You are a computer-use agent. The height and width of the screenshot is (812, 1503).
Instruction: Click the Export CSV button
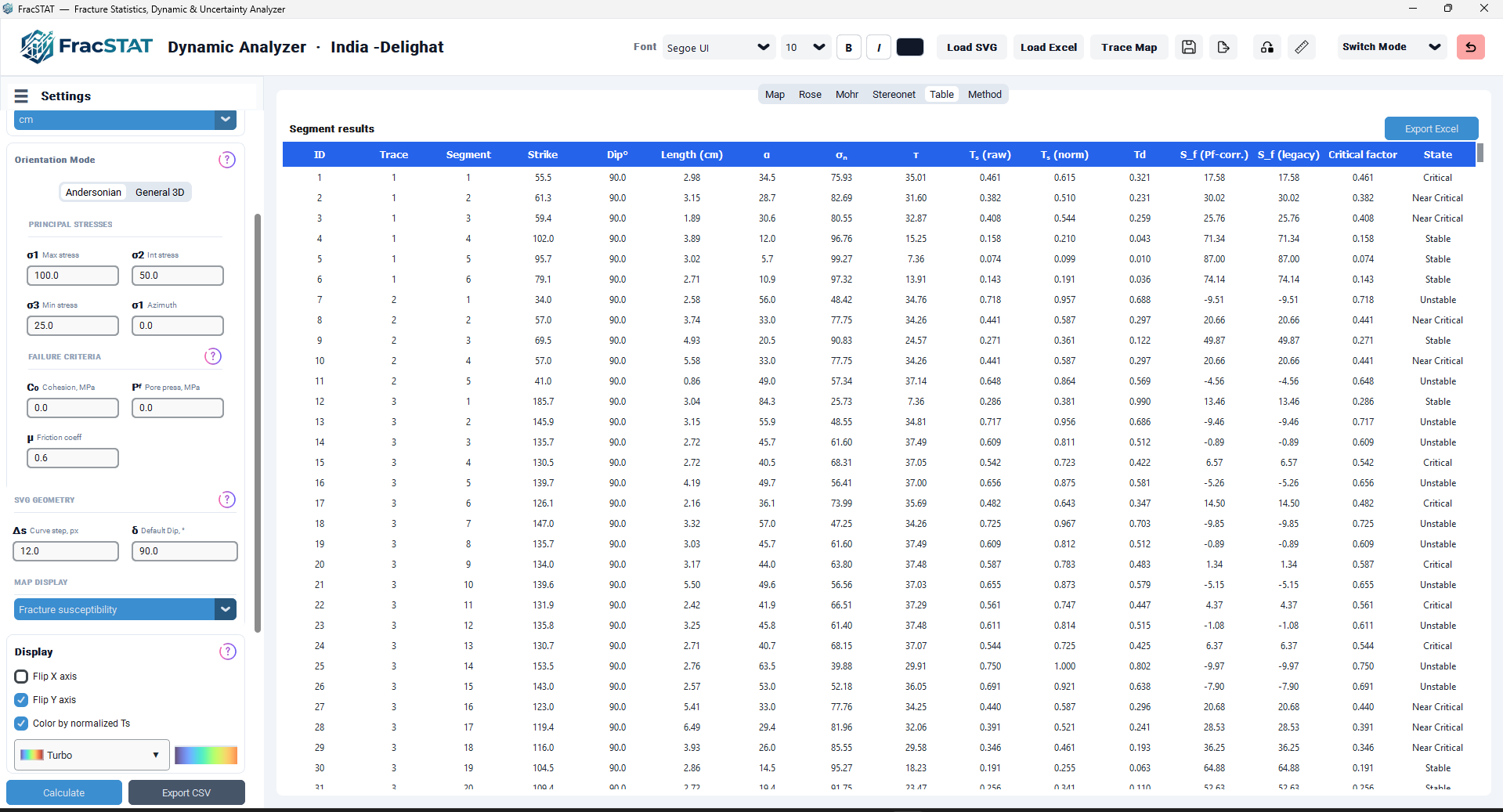pos(186,792)
